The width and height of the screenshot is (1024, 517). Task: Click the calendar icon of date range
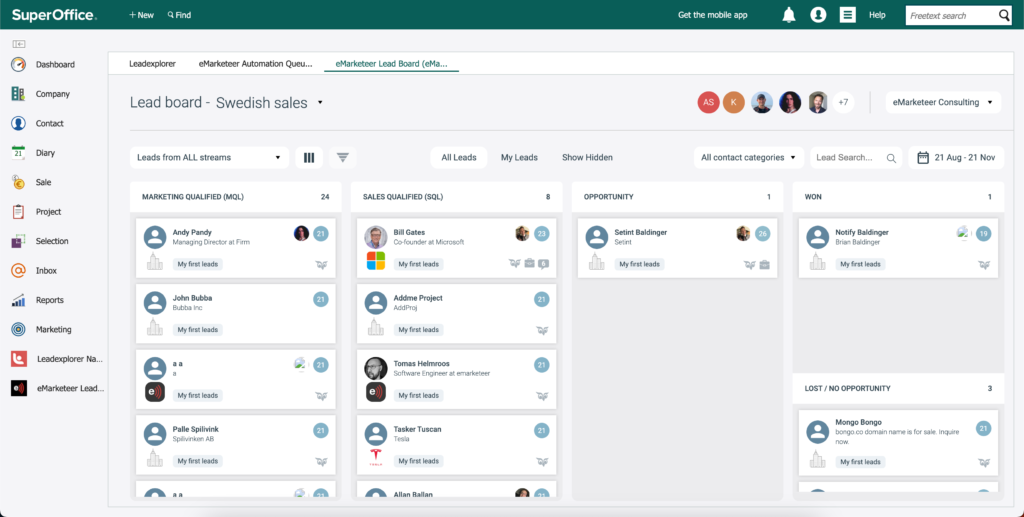tap(923, 157)
